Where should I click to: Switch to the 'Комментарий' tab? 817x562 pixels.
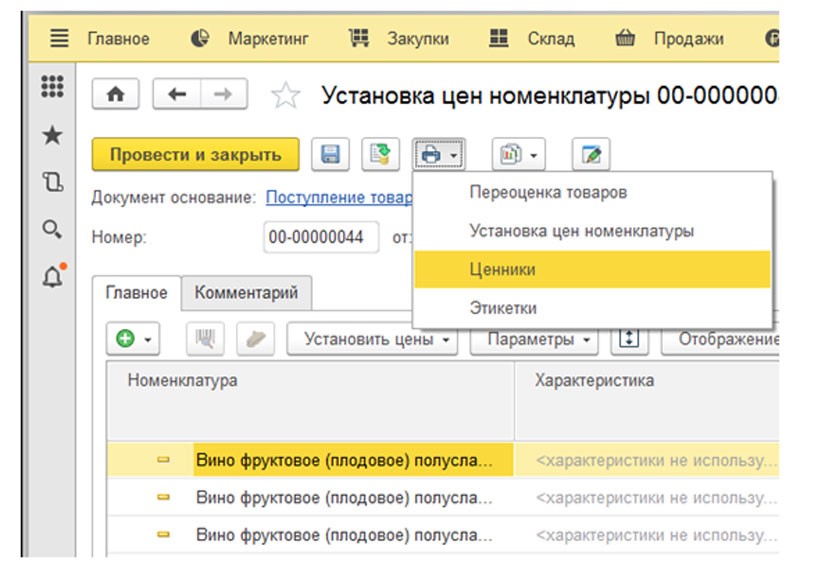tap(246, 293)
